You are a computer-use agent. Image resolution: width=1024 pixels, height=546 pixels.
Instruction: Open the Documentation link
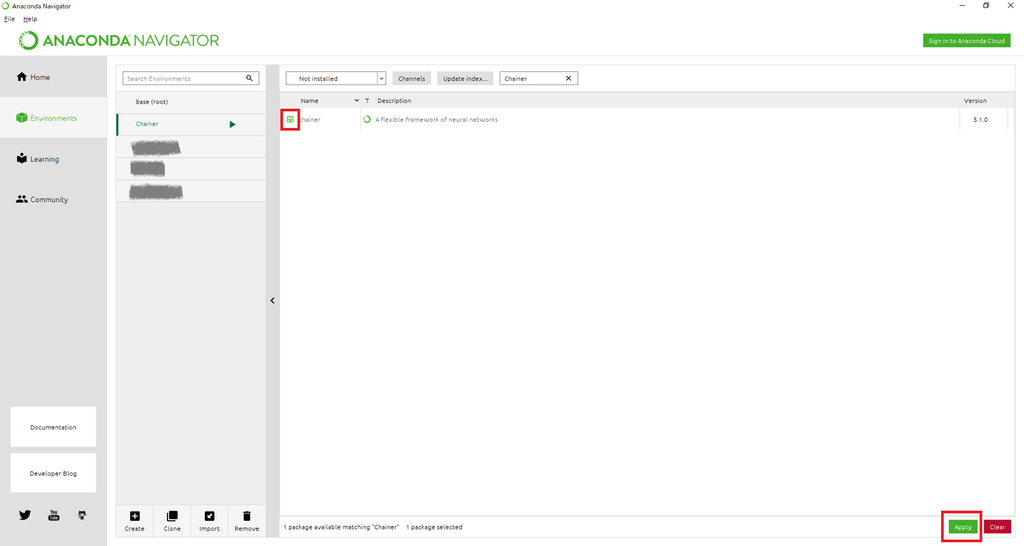(53, 427)
